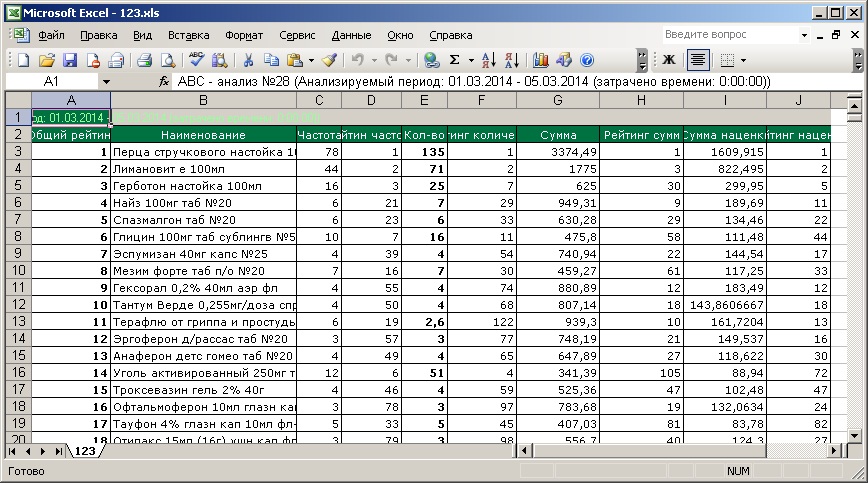Image resolution: width=868 pixels, height=483 pixels.
Task: Open the Данные menu
Action: pyautogui.click(x=351, y=35)
